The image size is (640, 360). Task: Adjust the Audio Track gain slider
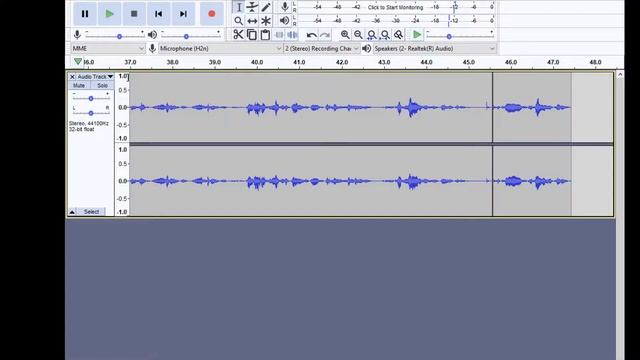coord(91,98)
